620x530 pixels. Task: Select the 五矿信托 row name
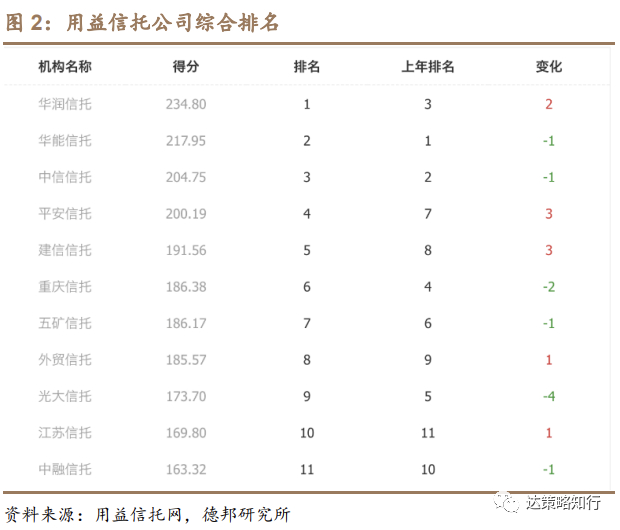[x=65, y=323]
